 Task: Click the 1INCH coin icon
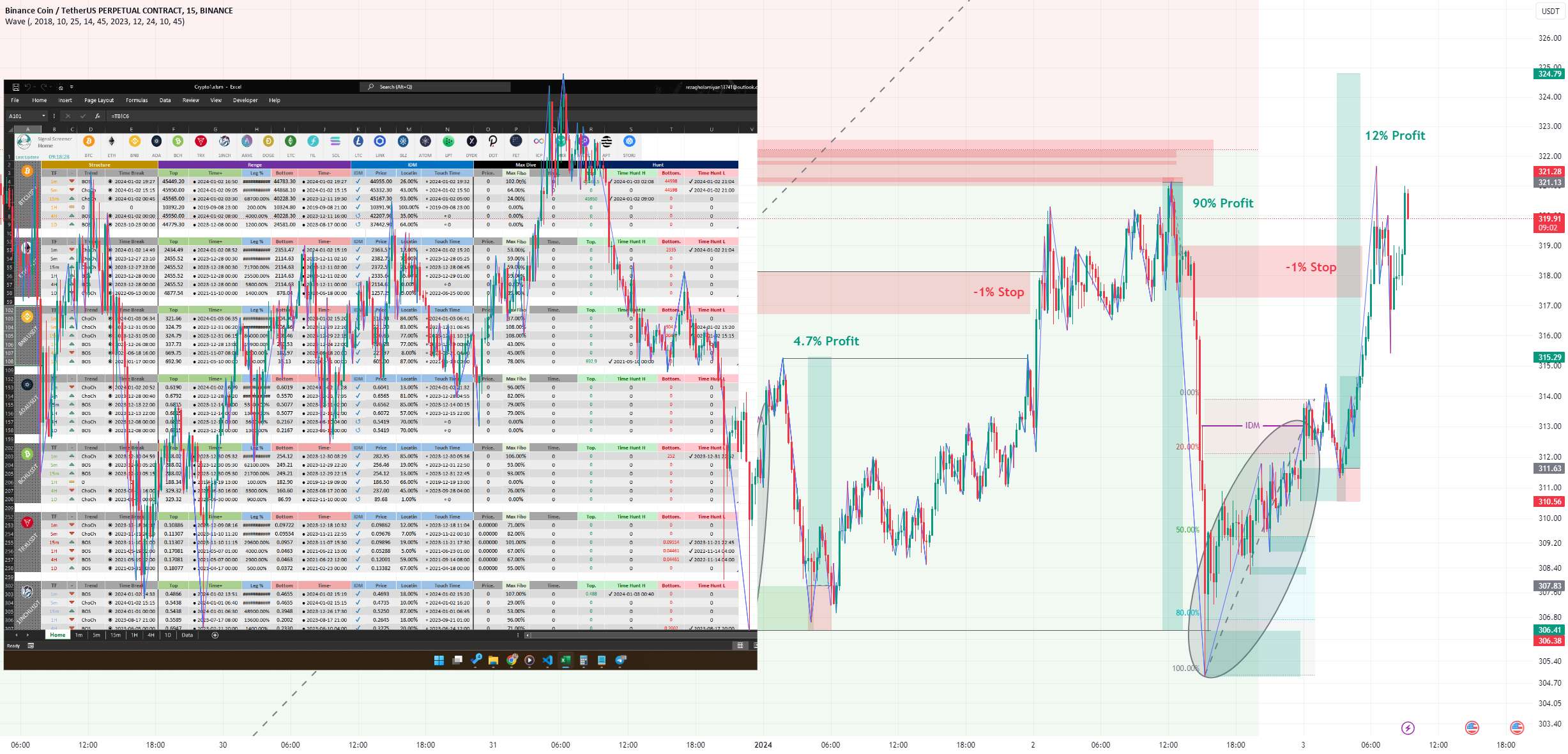pos(224,141)
